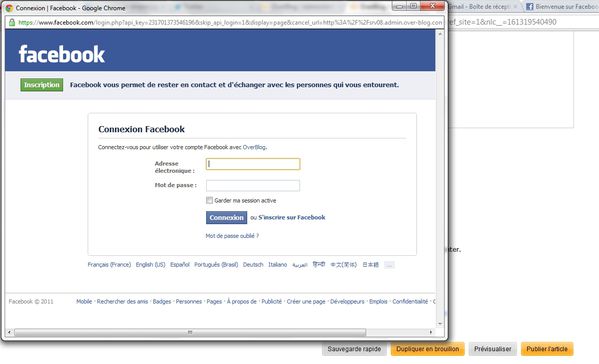Select the Chinese language link

click(x=343, y=264)
